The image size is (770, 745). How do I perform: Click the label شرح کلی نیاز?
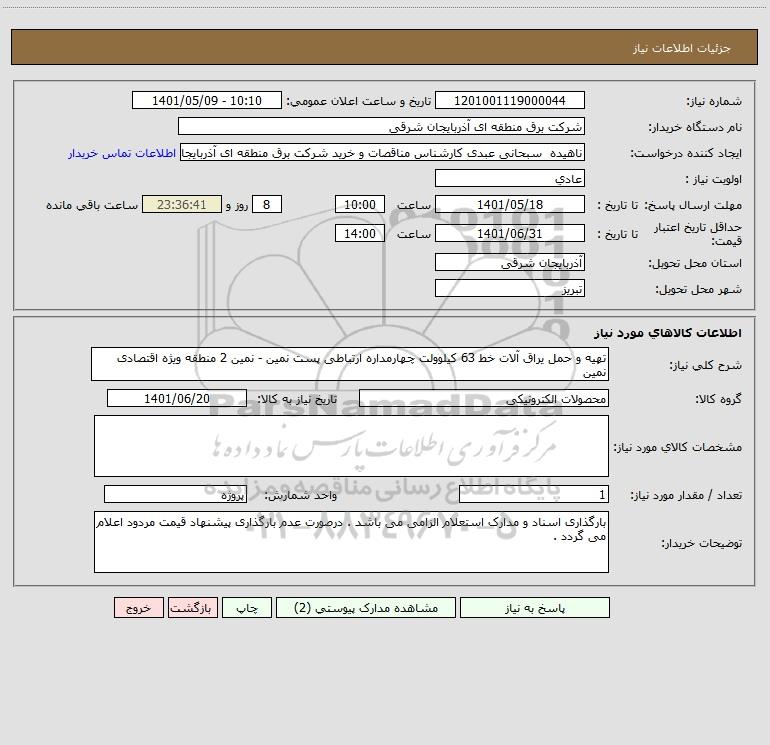point(706,365)
